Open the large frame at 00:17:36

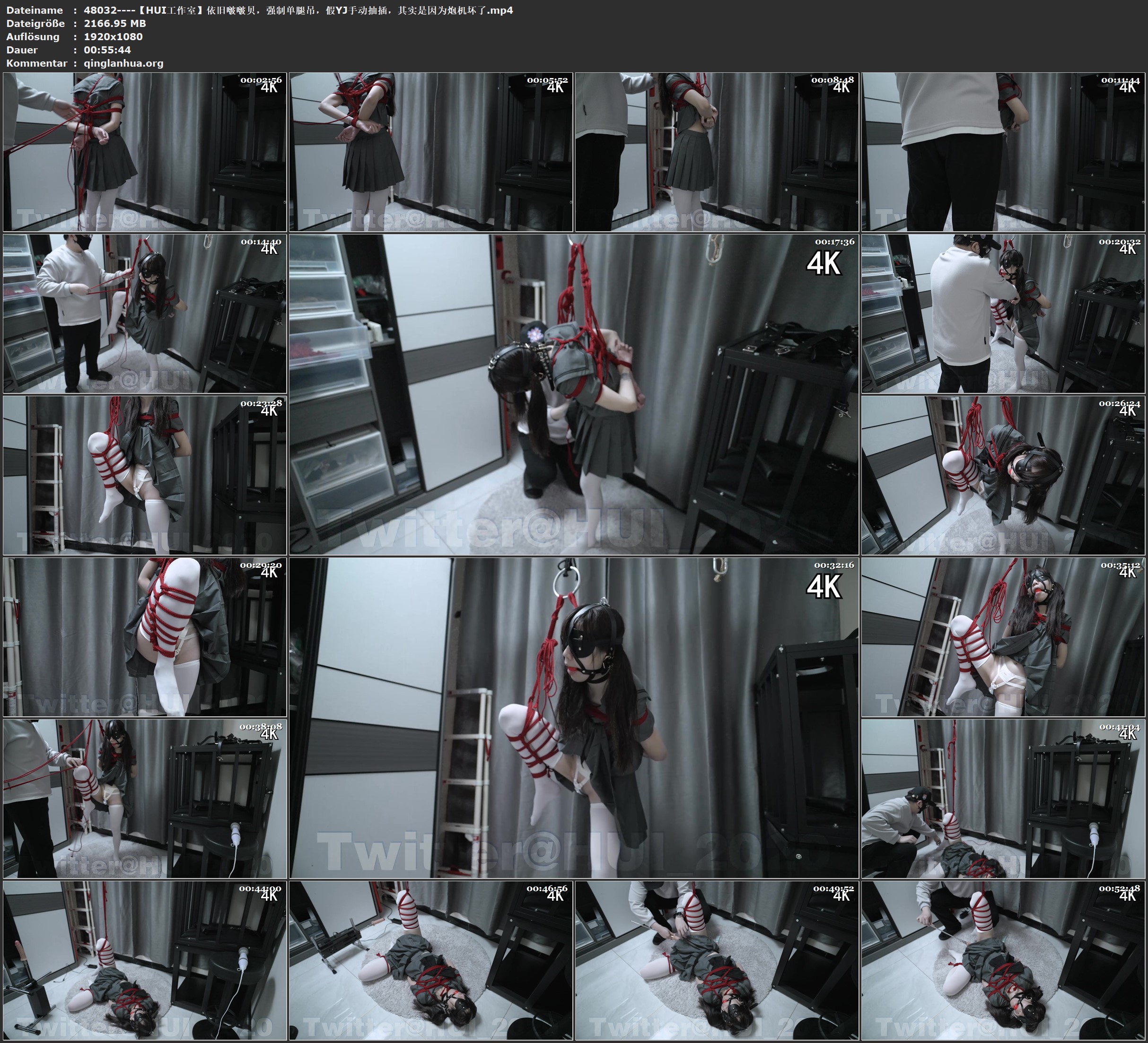tap(574, 394)
